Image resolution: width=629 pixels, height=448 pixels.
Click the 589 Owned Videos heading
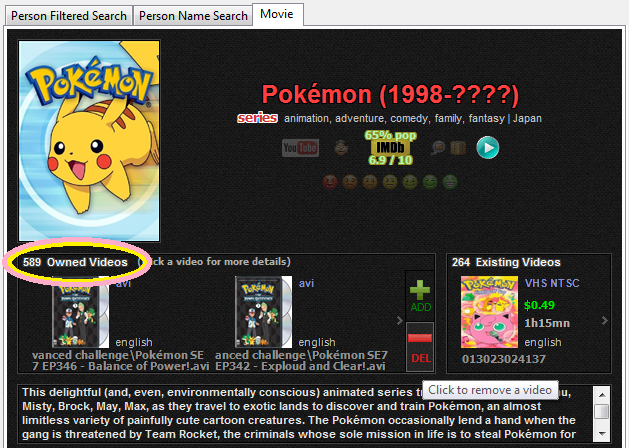point(75,262)
